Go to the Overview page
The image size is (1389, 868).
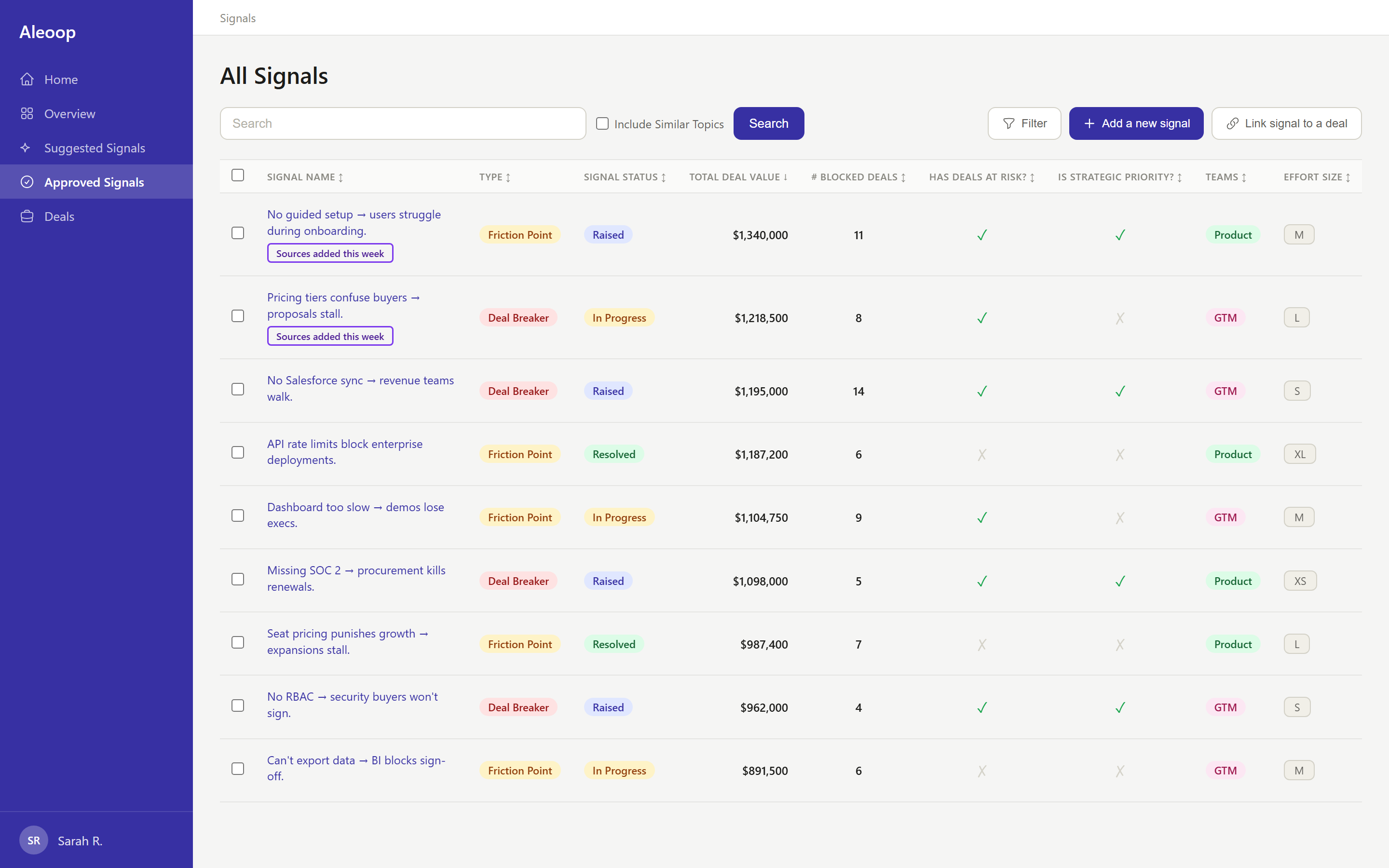pos(96,114)
